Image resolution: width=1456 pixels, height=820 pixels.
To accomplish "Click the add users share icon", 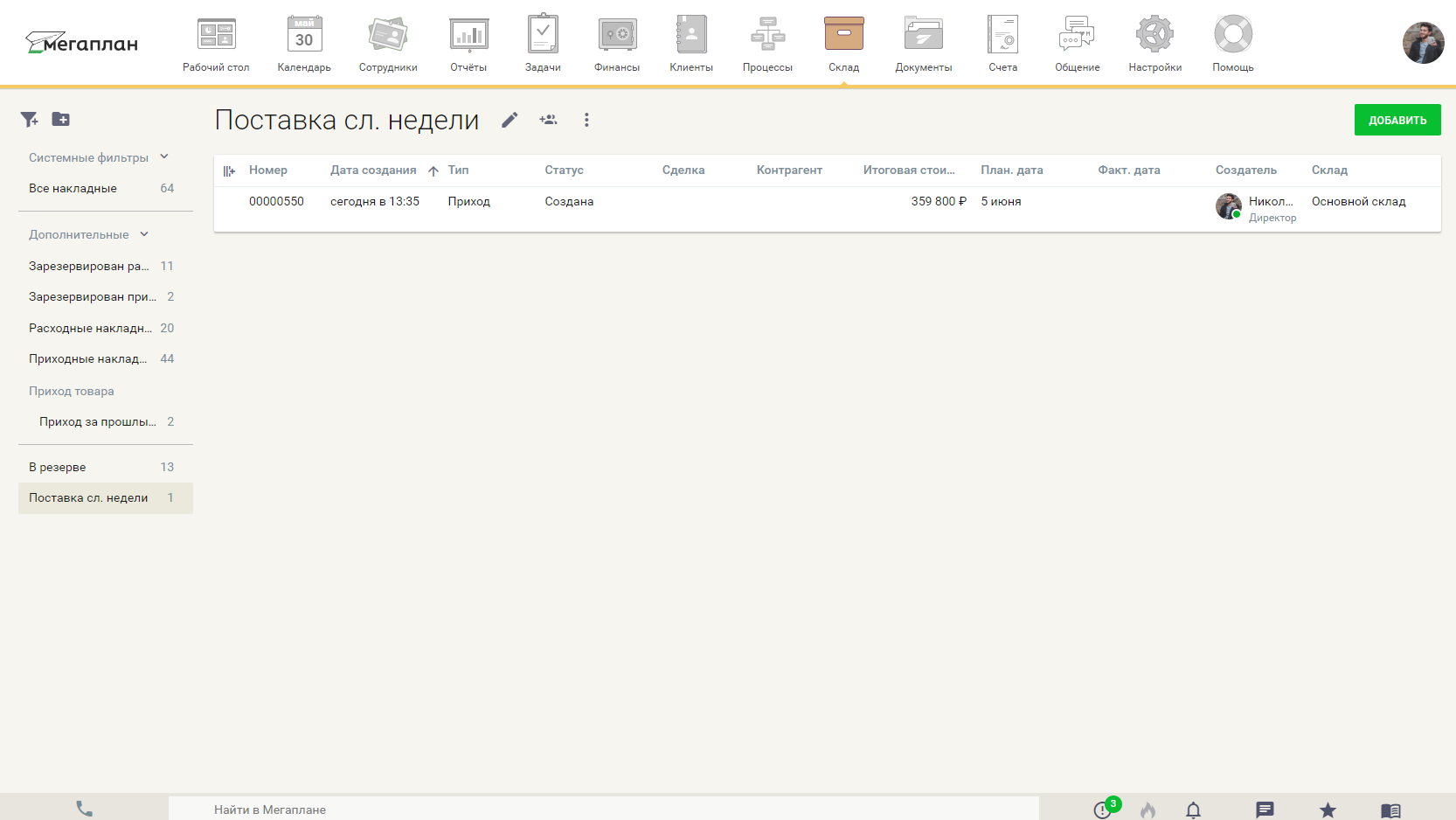I will pyautogui.click(x=548, y=121).
